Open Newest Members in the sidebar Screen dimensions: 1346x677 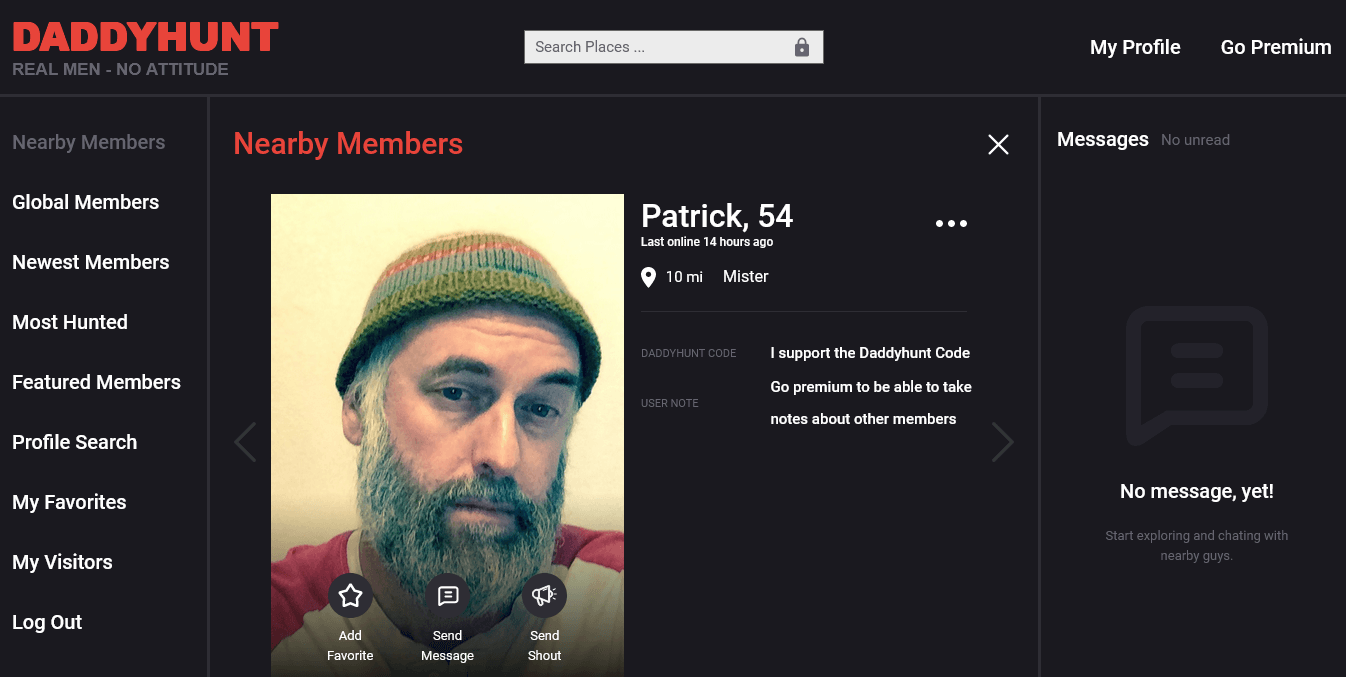coord(91,262)
